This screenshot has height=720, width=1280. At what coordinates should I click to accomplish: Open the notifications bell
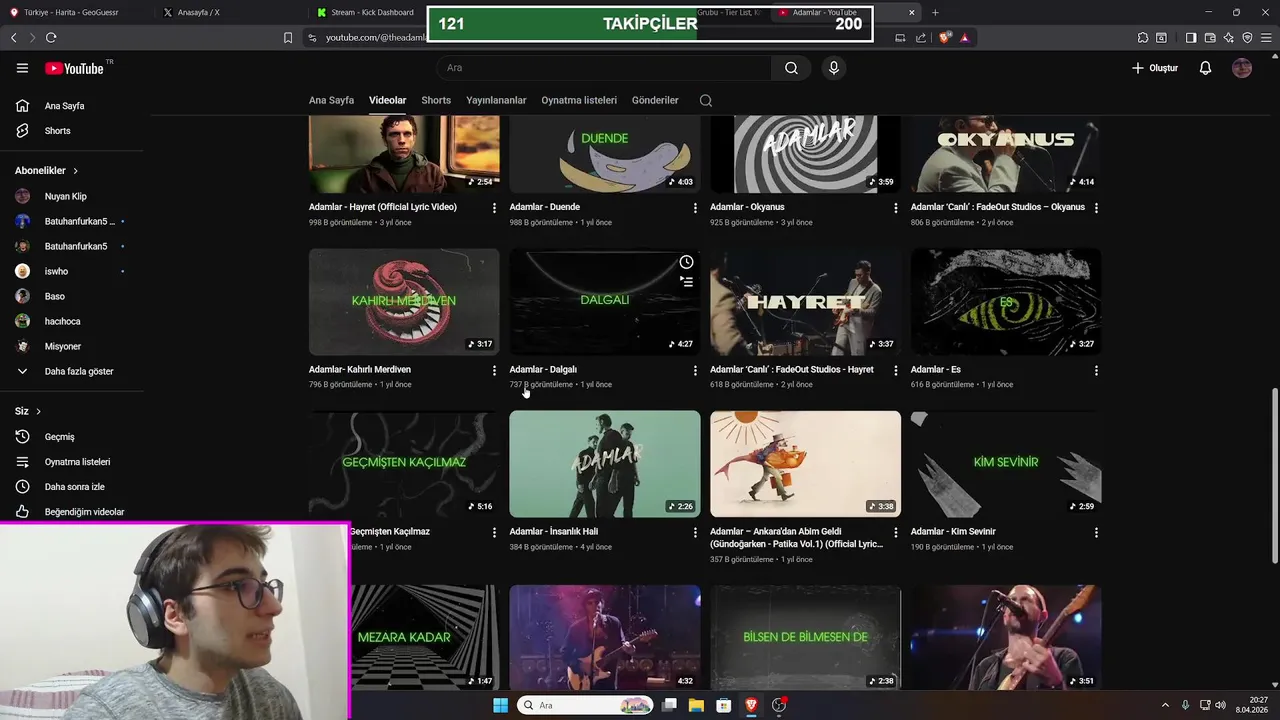pyautogui.click(x=1205, y=68)
